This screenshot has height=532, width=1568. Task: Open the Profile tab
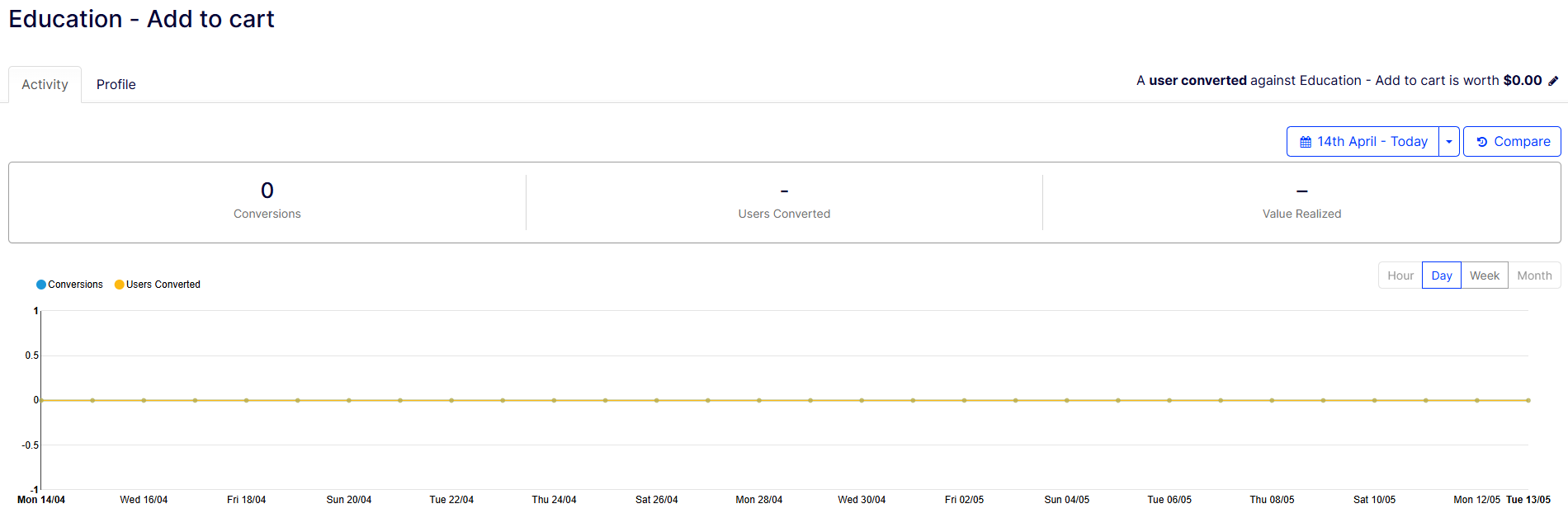coord(116,85)
